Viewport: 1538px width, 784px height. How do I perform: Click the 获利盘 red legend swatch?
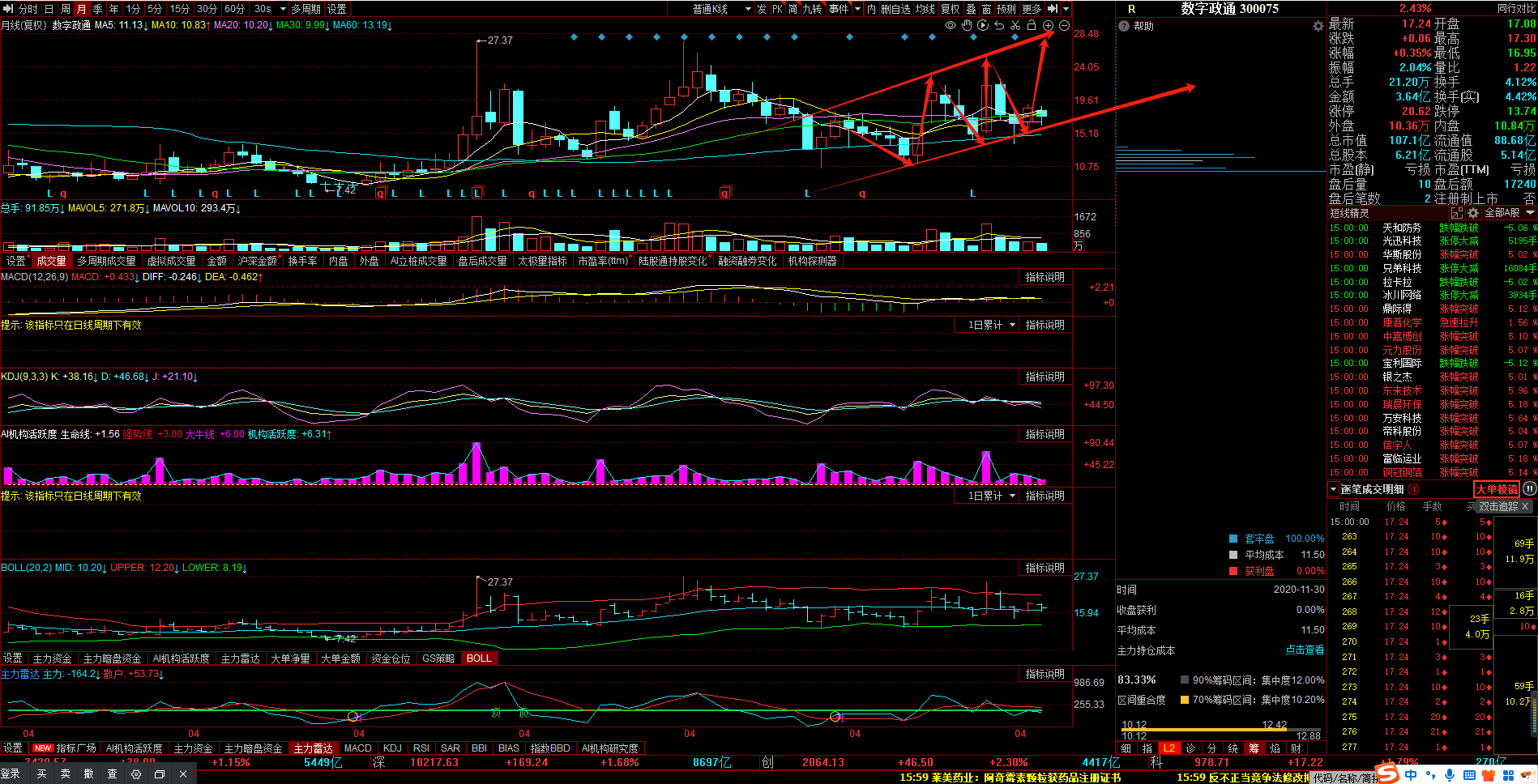[1233, 571]
